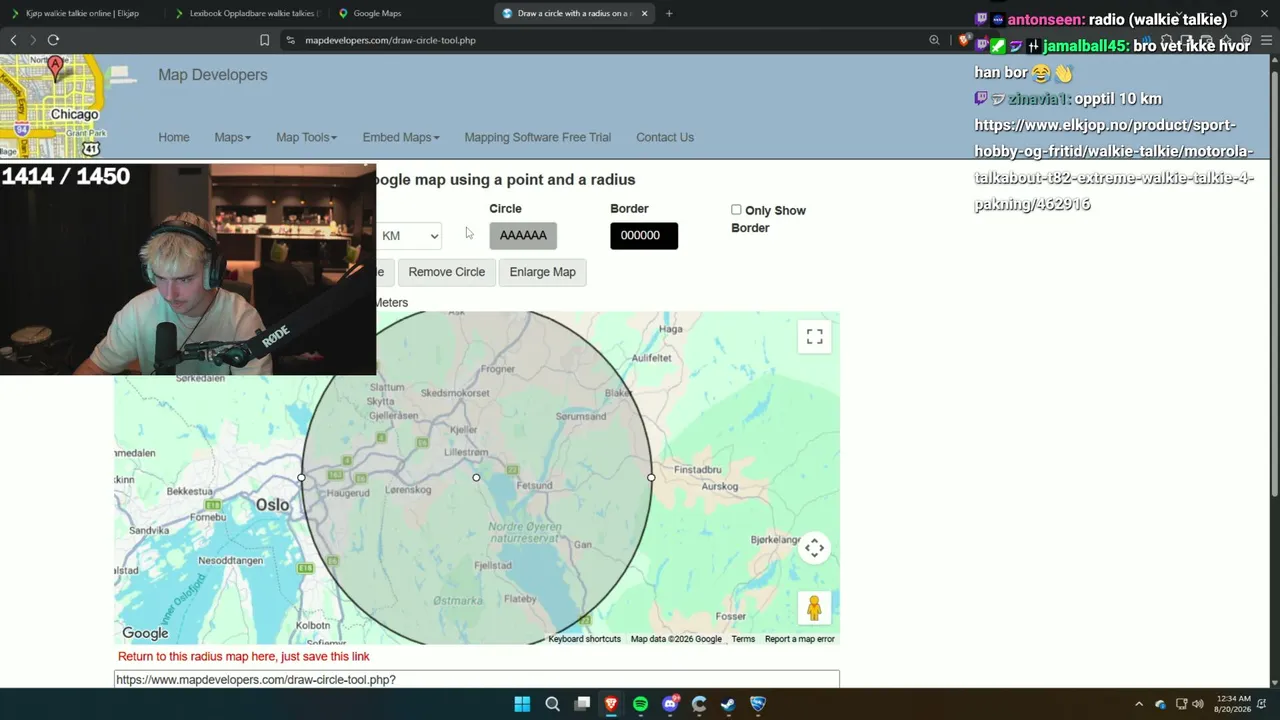Open Rocket League from the taskbar

coord(758,704)
